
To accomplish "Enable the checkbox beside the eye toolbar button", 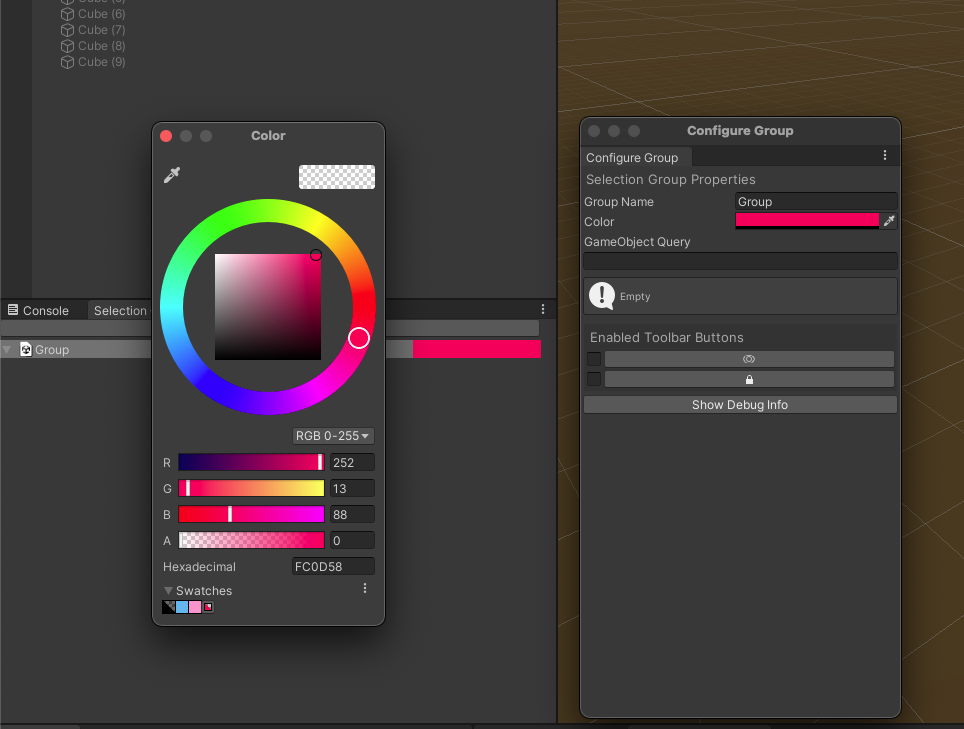I will pos(594,358).
